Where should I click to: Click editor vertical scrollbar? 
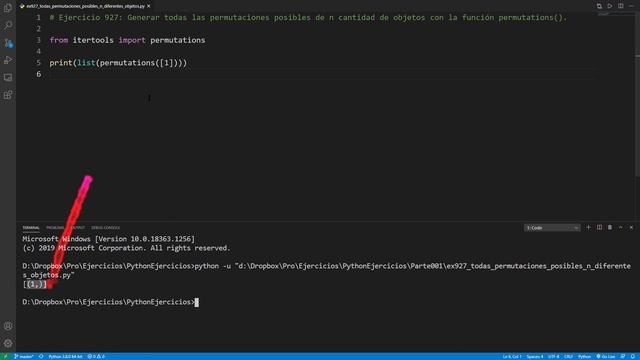(637, 94)
